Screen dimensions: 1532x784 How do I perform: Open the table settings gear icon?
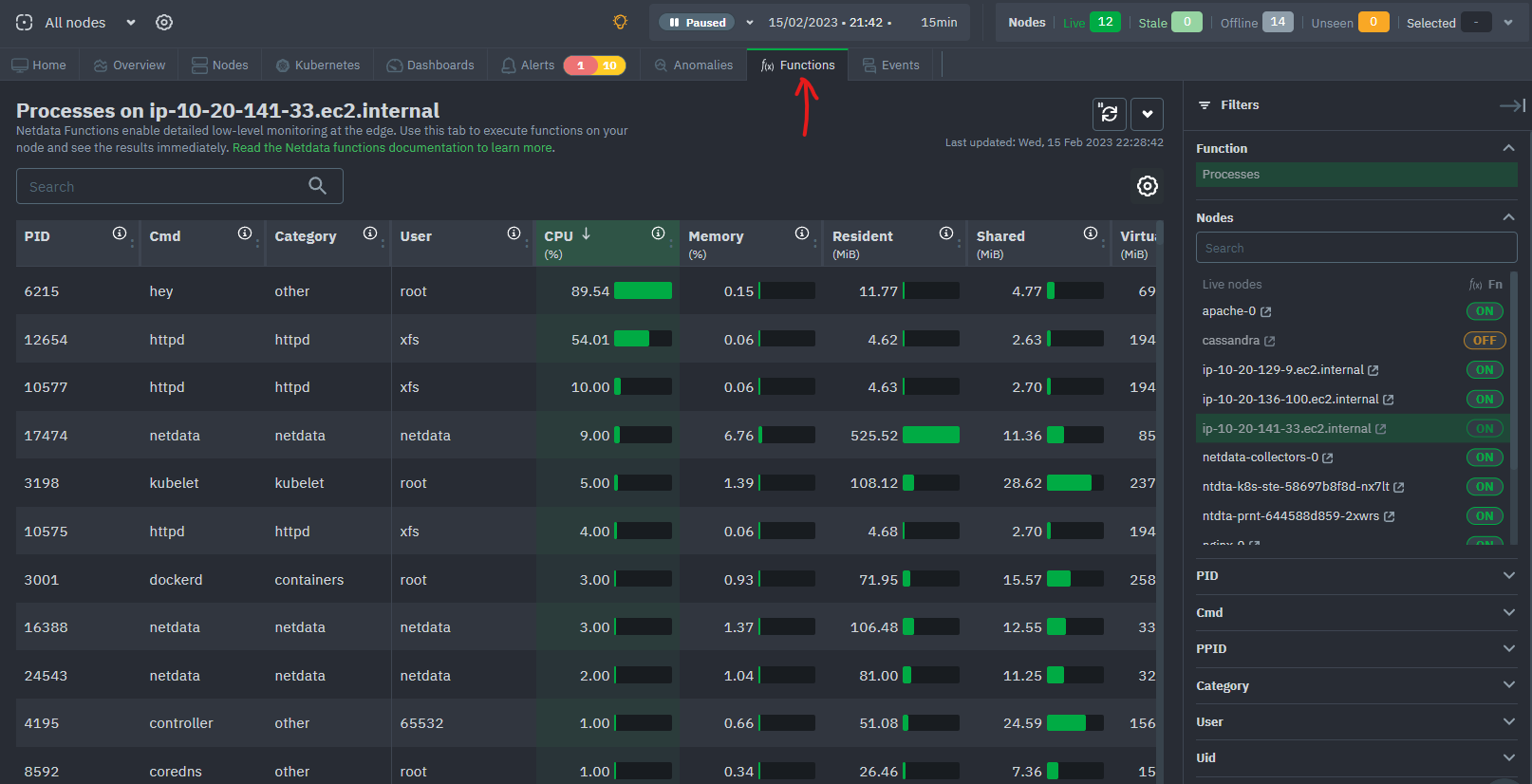(x=1147, y=186)
